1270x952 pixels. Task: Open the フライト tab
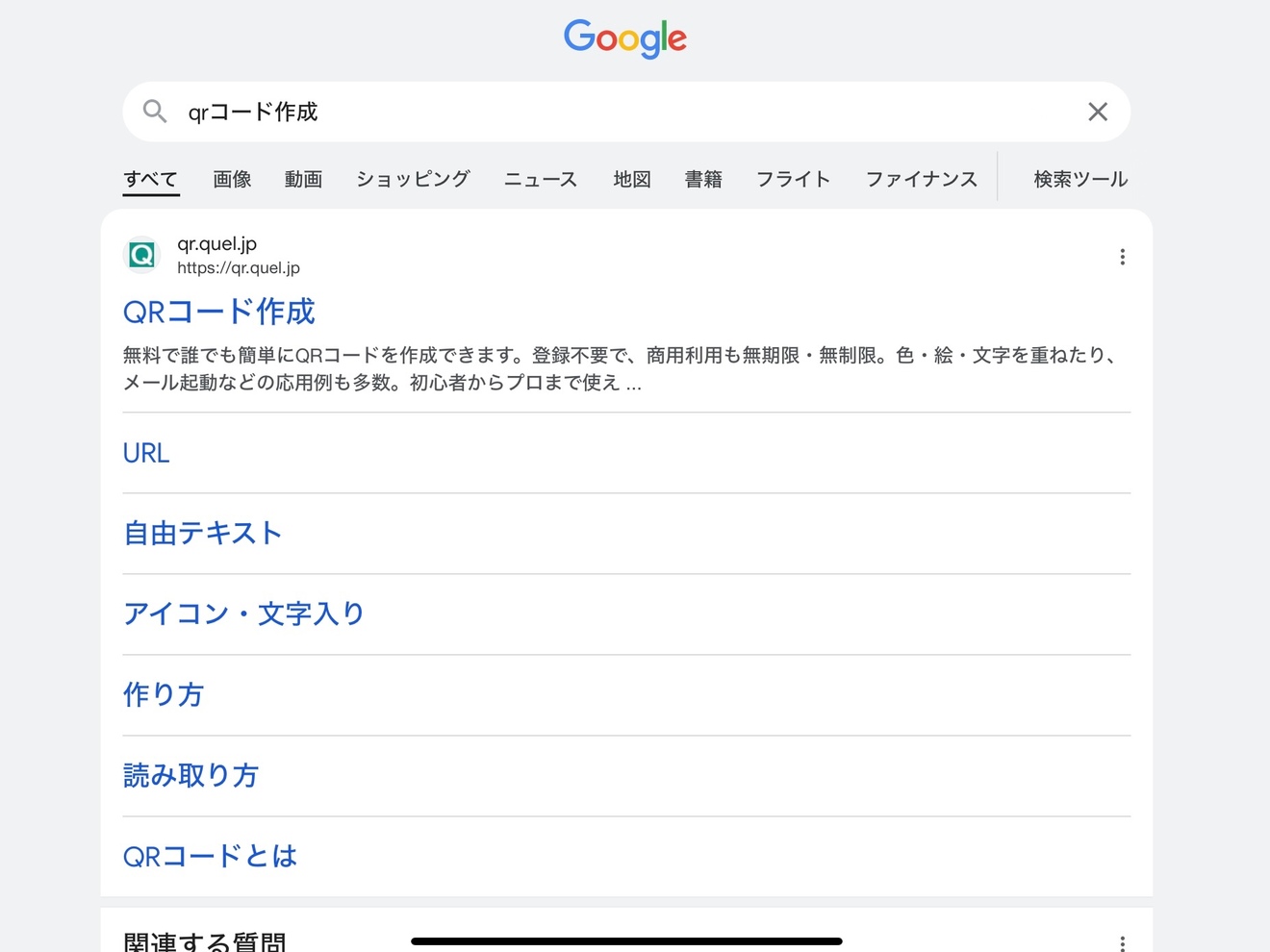click(793, 179)
